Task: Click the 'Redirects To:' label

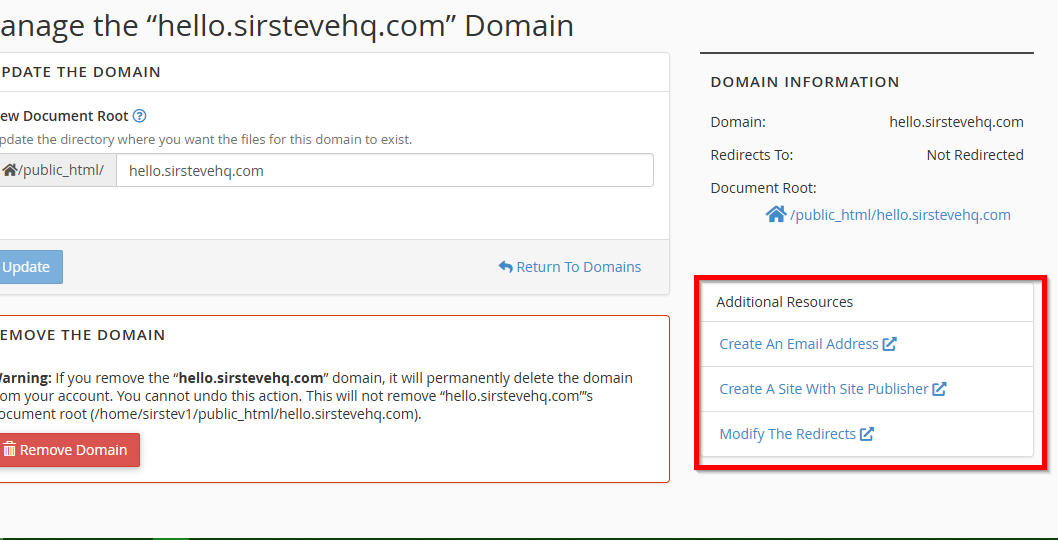Action: click(752, 155)
